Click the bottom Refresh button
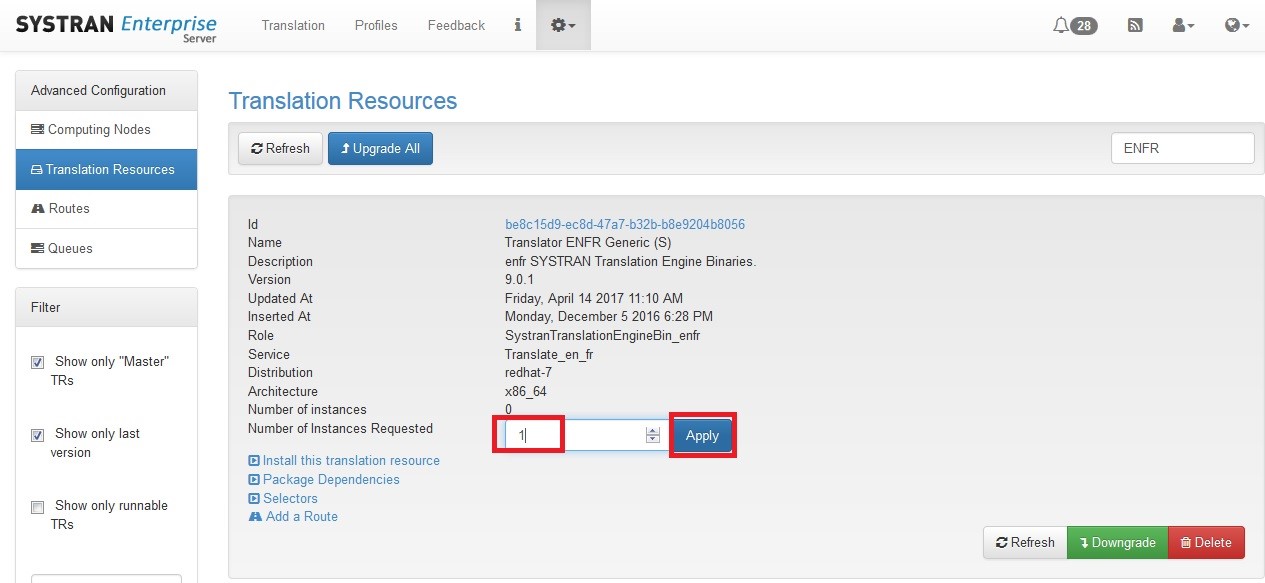The image size is (1265, 583). coord(1025,542)
